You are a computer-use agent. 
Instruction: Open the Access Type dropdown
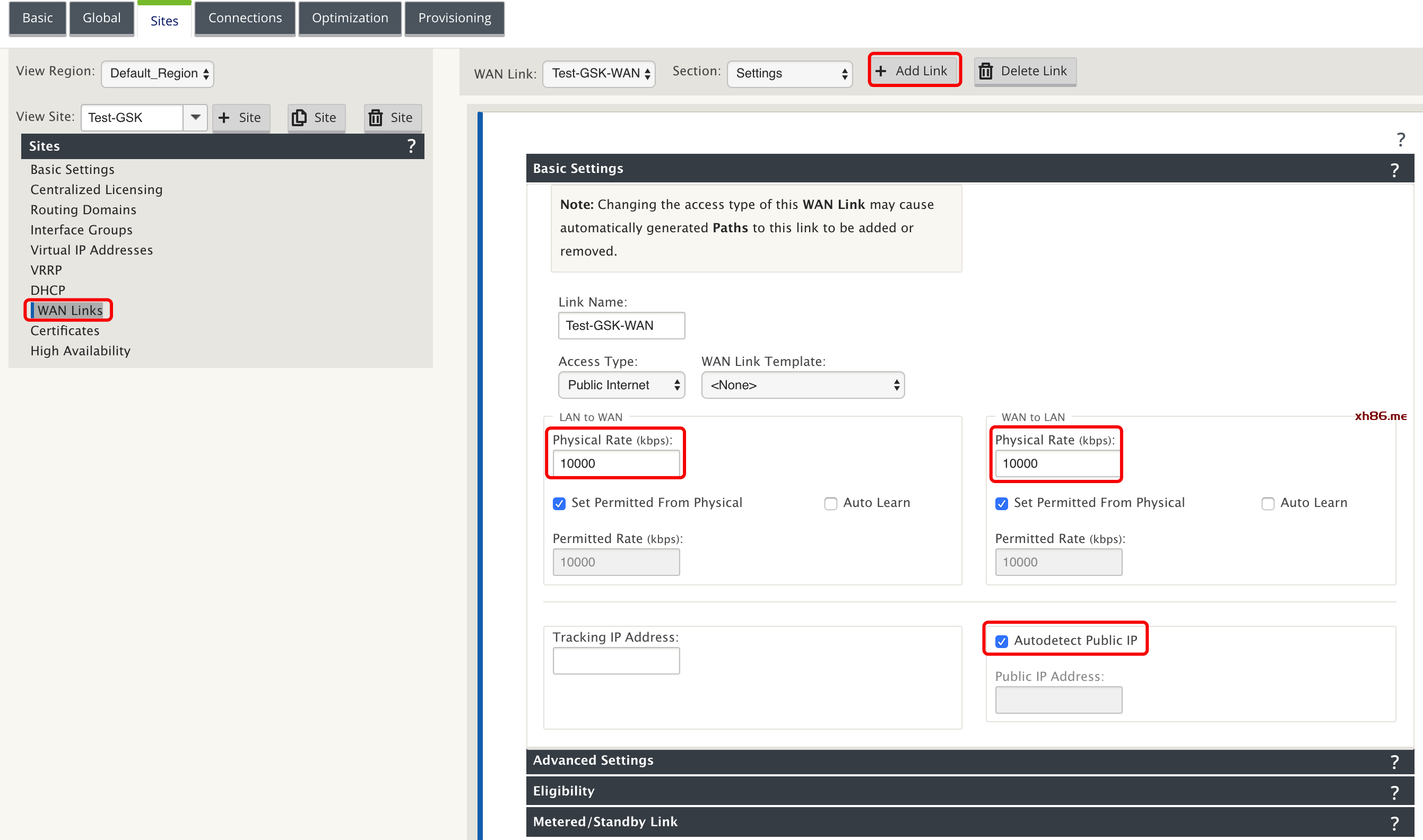(622, 385)
